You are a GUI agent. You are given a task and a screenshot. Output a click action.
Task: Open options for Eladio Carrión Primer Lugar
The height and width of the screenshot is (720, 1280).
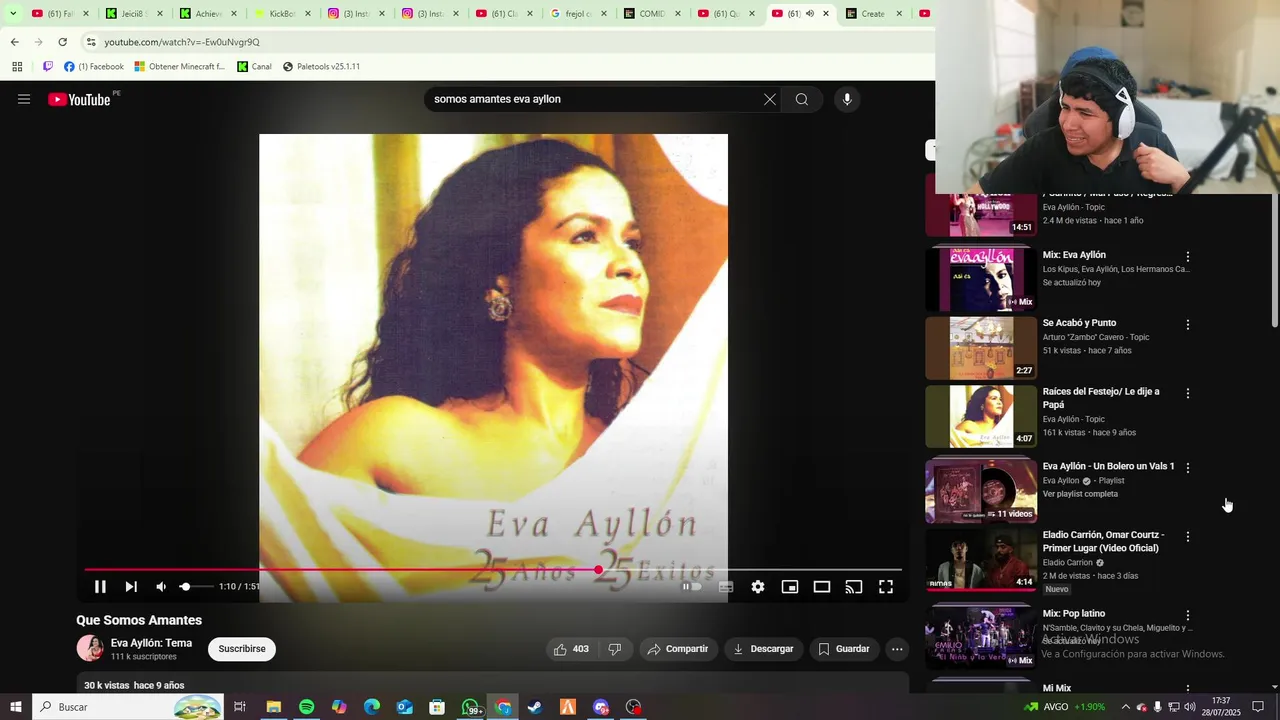tap(1188, 537)
